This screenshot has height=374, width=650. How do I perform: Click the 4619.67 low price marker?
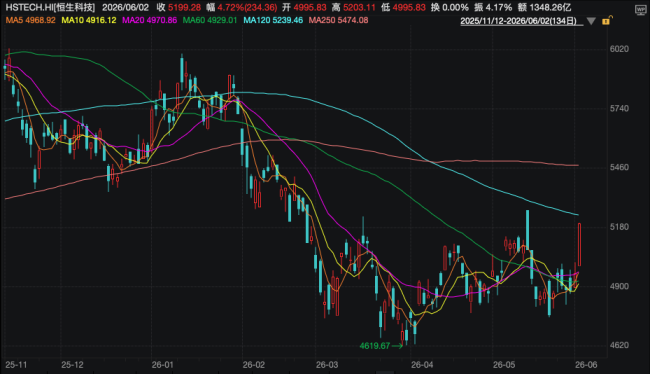coord(374,346)
